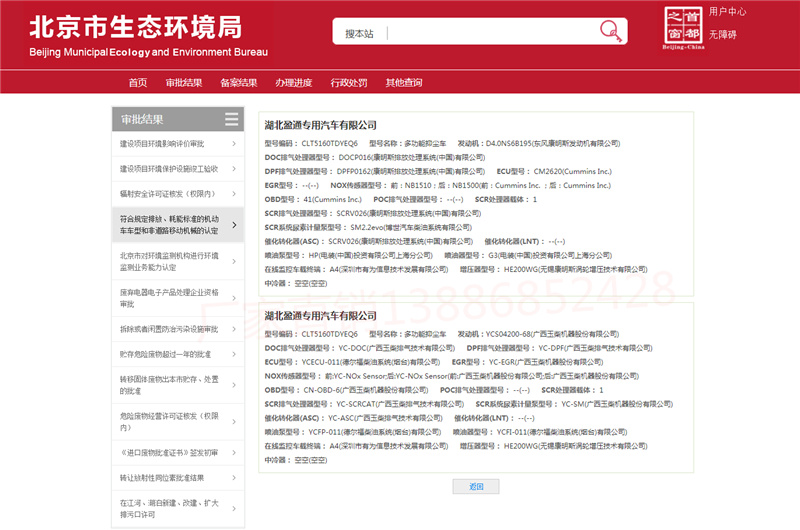Go to 办理进度 in the navigation bar
This screenshot has height=530, width=800.
293,82
